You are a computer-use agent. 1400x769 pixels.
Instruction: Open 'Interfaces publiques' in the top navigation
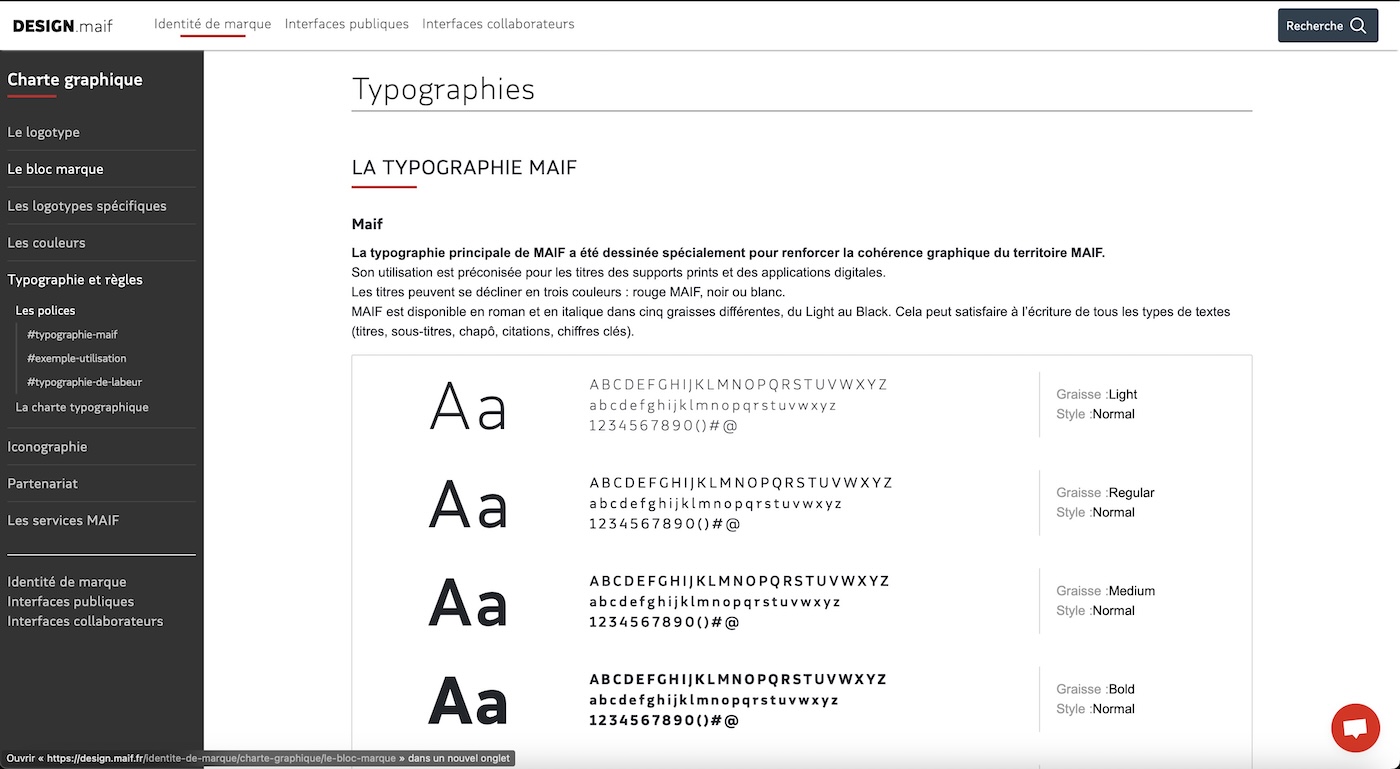[346, 23]
